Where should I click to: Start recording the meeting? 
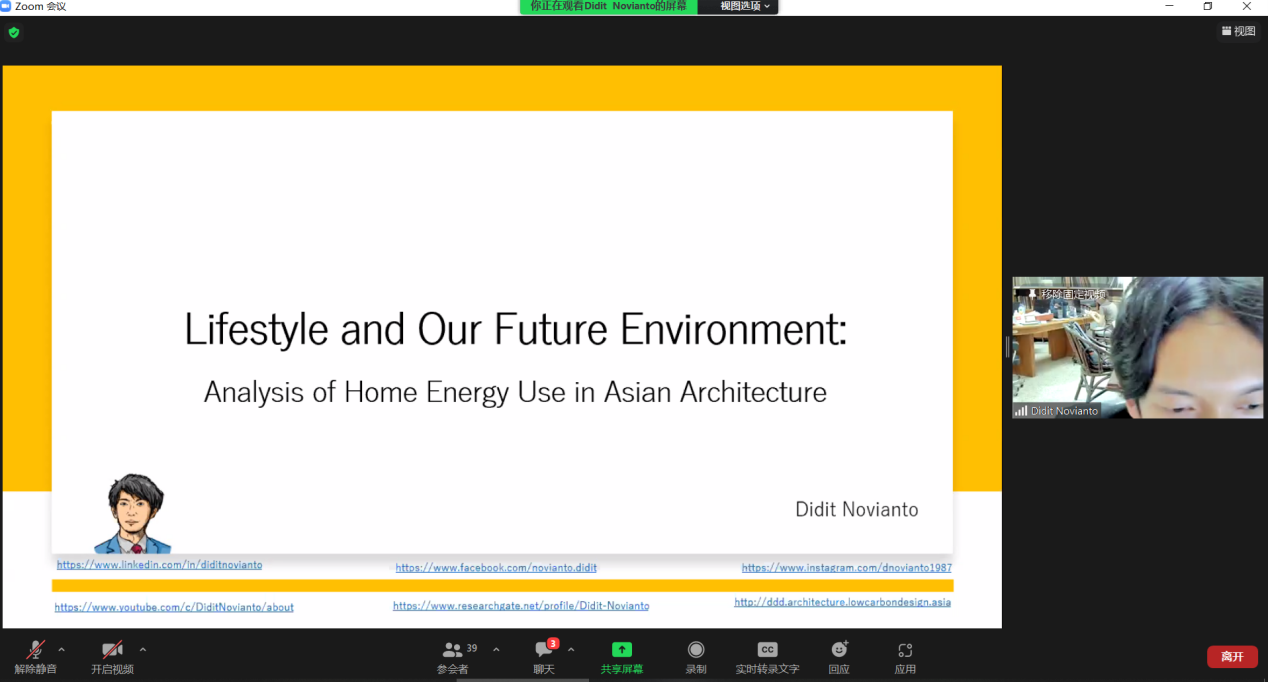pos(696,651)
